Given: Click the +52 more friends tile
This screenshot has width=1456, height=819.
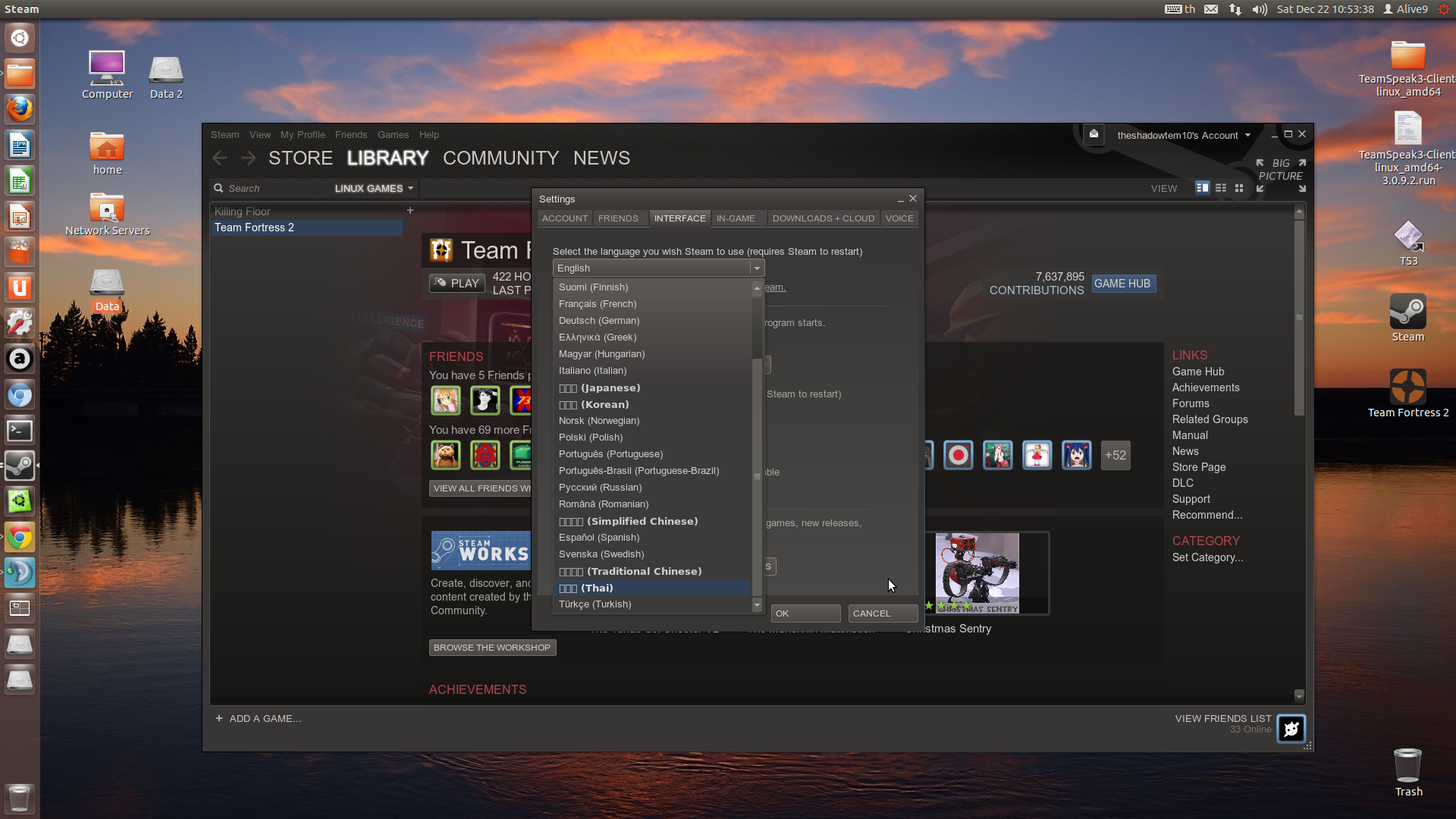Looking at the screenshot, I should [x=1115, y=455].
